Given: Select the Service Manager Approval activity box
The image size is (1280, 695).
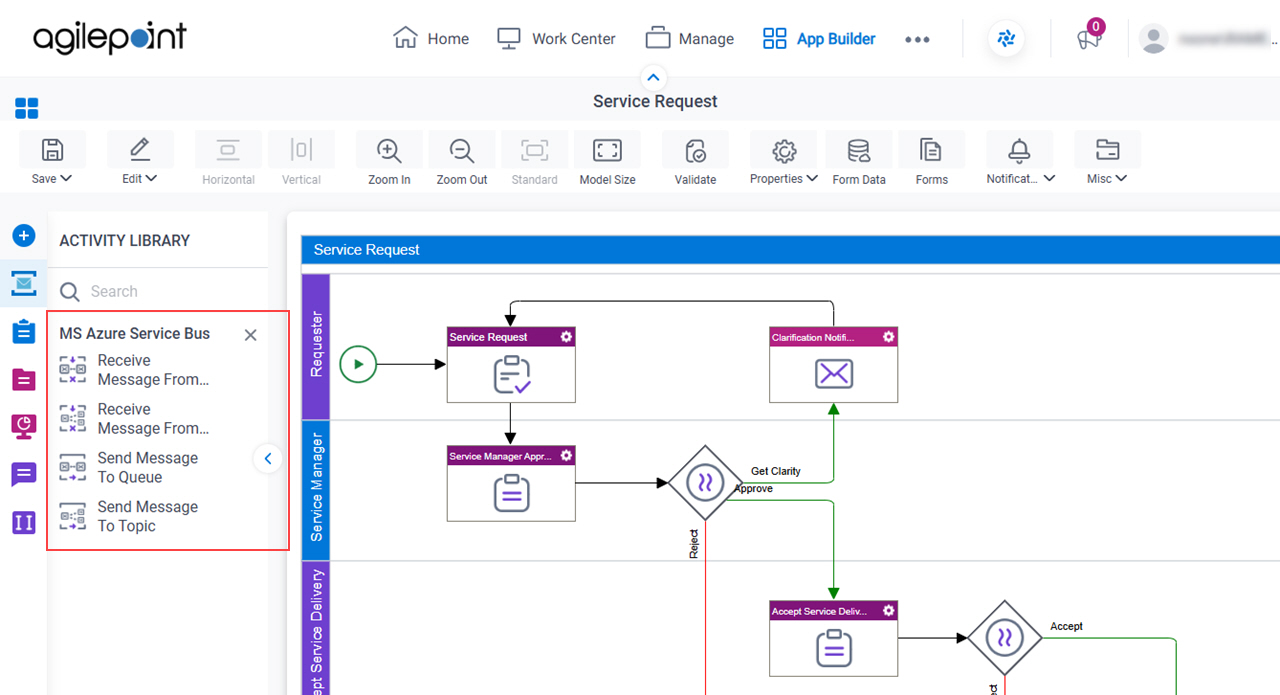Looking at the screenshot, I should point(511,483).
